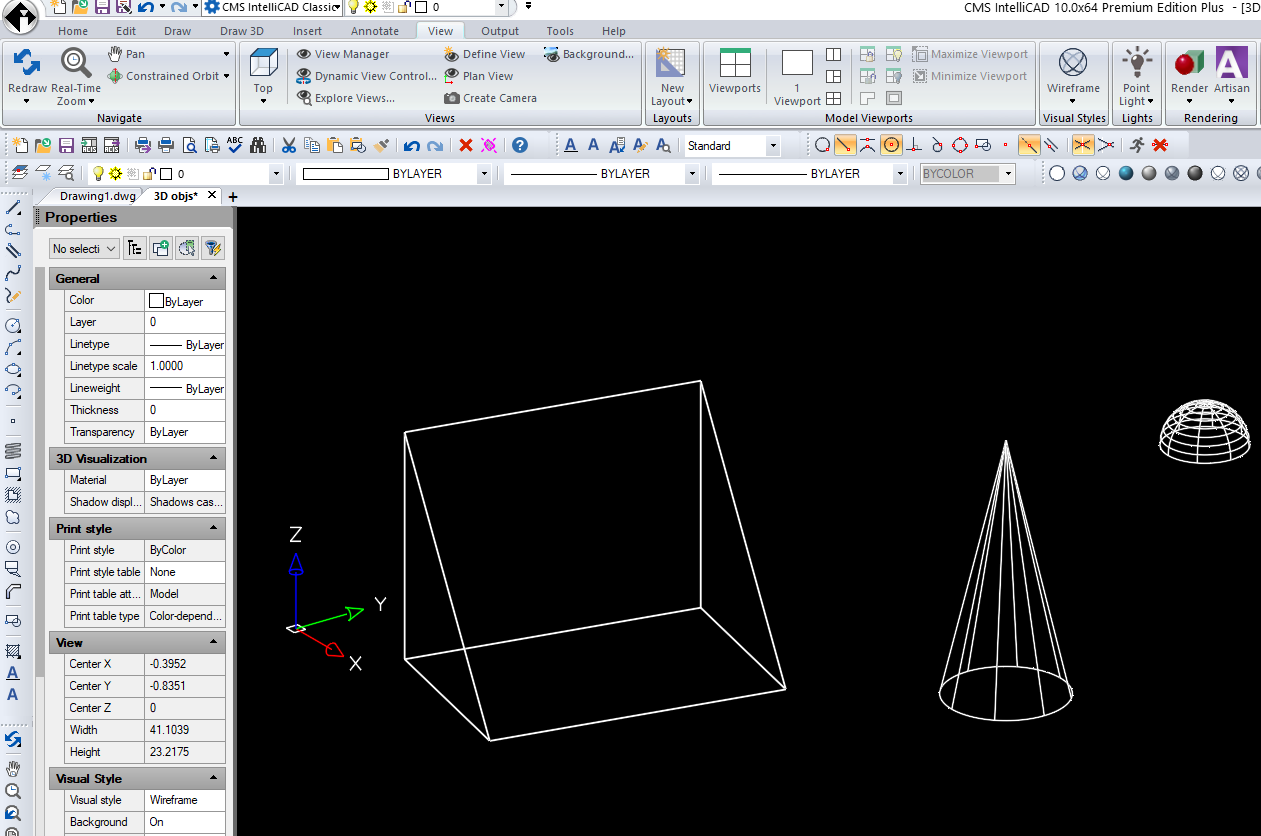Click Quick Select funnel icon in Properties

(211, 248)
